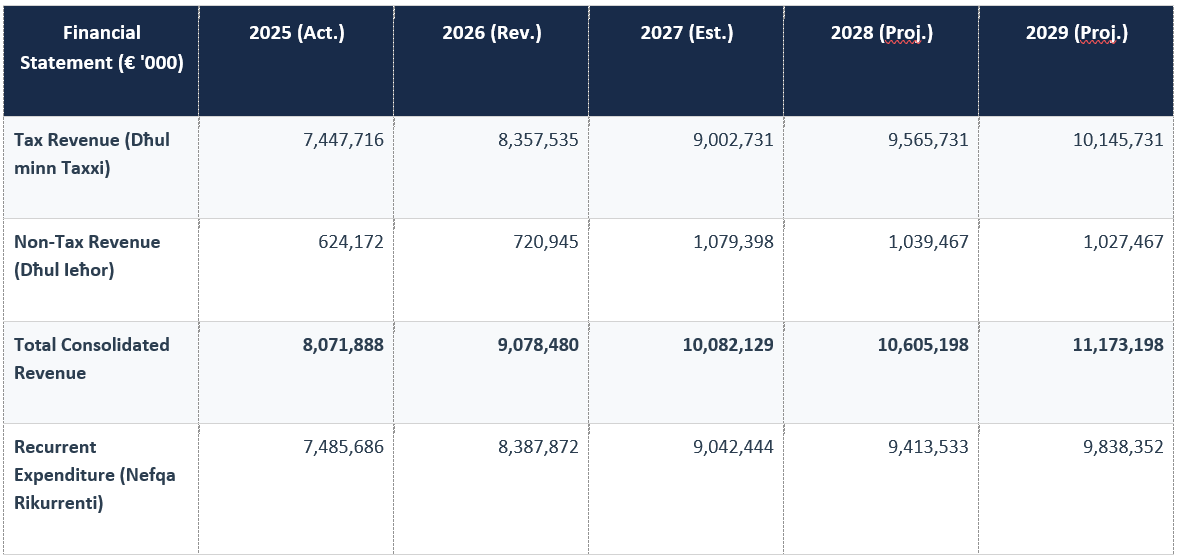The image size is (1180, 557).
Task: Click the 'Tax Revenue (Dħul minn Taxxi)' row label
Action: 92,154
